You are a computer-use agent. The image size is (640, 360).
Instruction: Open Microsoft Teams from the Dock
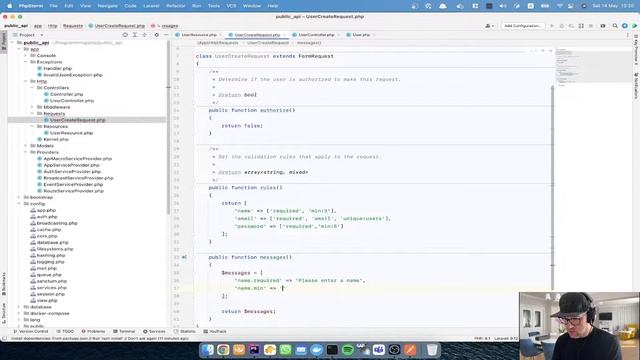(x=379, y=350)
